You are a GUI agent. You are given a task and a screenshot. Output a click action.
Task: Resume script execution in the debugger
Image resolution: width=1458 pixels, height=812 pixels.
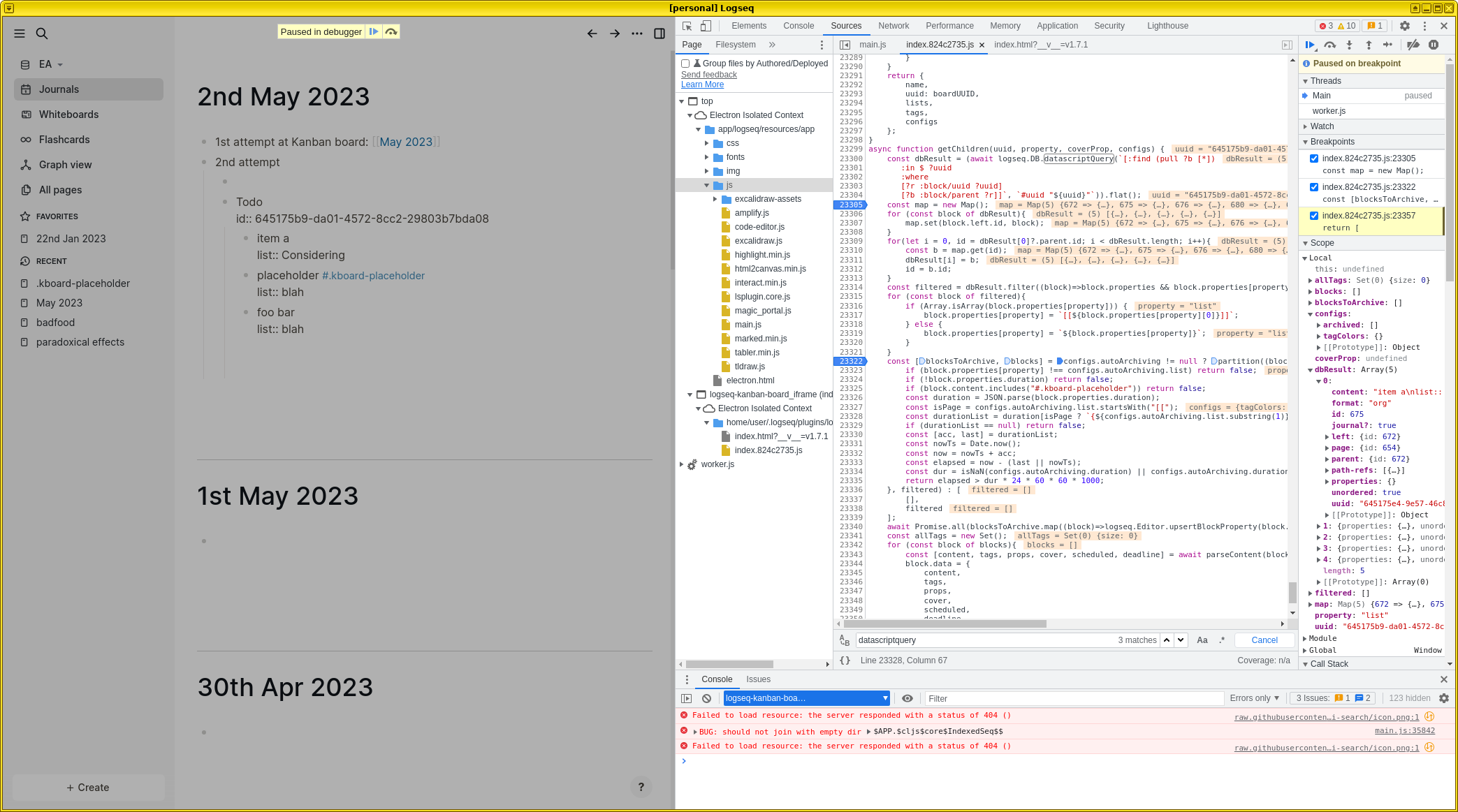1310,44
